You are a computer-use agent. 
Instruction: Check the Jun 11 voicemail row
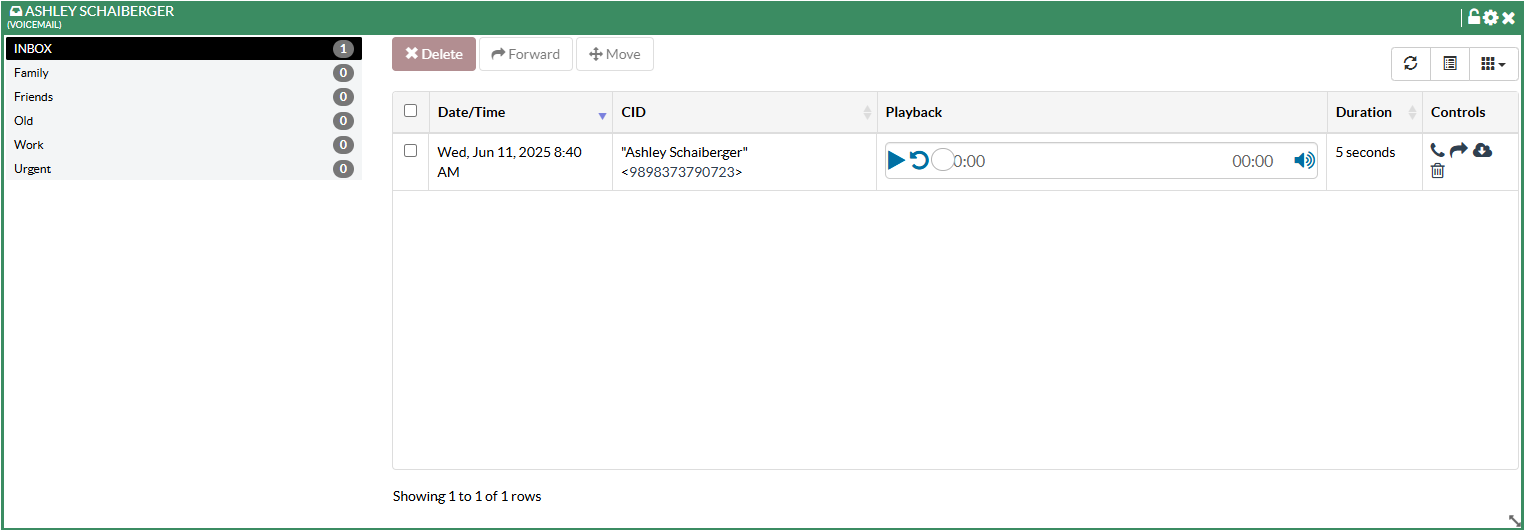pos(410,151)
